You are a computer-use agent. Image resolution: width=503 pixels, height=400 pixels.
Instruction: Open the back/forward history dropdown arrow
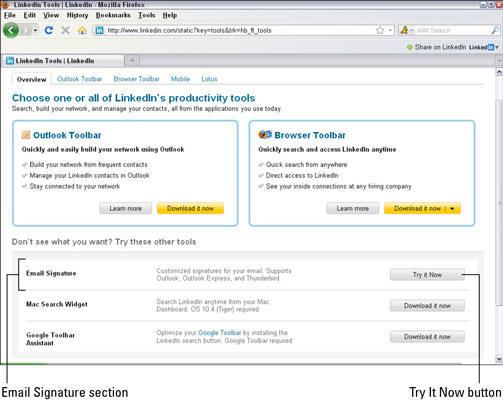point(35,30)
